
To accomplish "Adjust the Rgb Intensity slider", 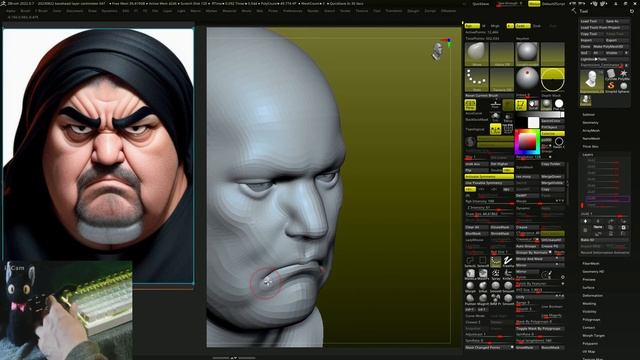I will (x=489, y=202).
